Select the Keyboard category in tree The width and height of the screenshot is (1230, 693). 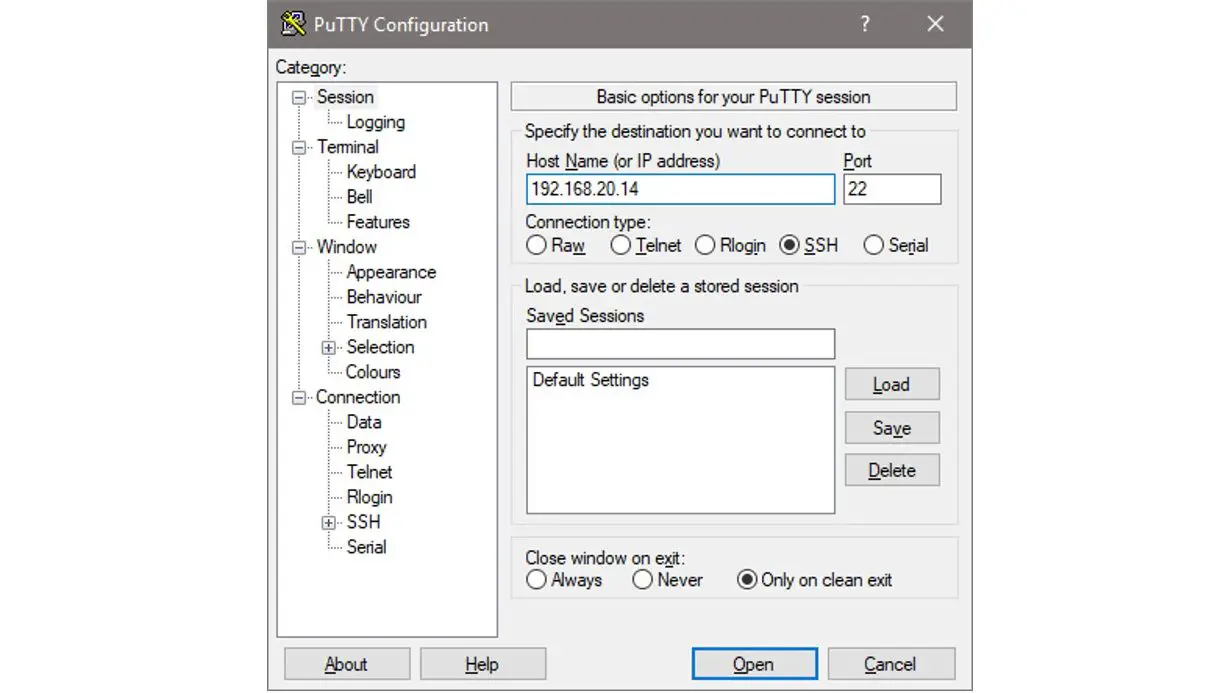[380, 172]
